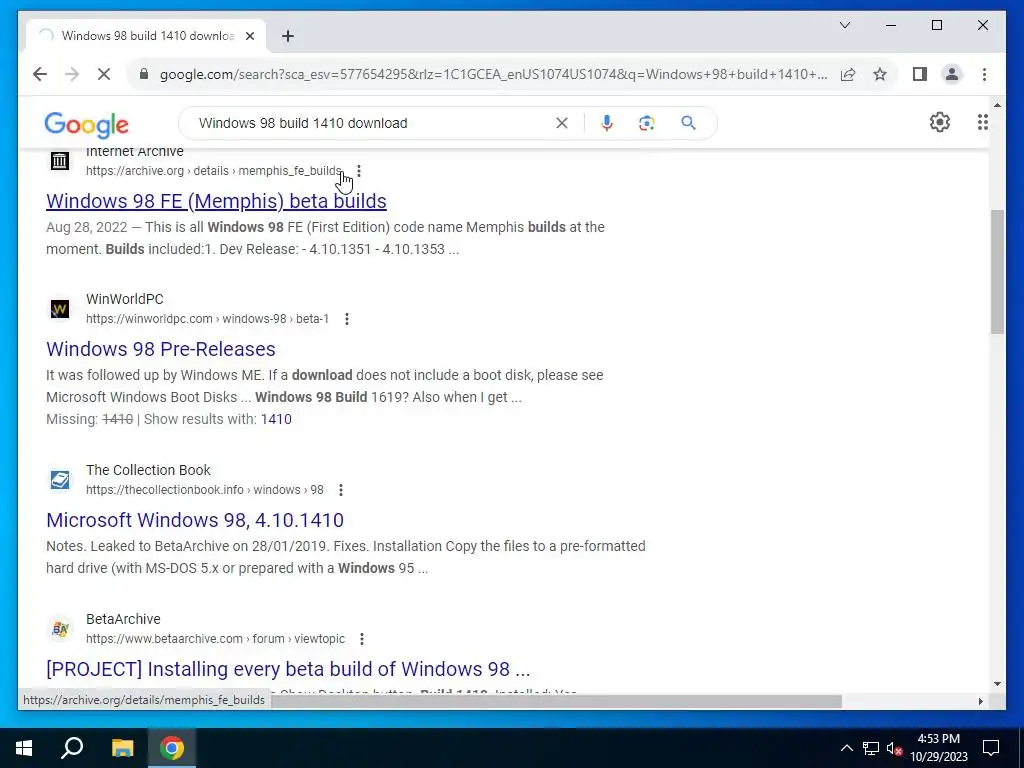
Task: Share this page icon in address bar
Action: click(x=848, y=74)
